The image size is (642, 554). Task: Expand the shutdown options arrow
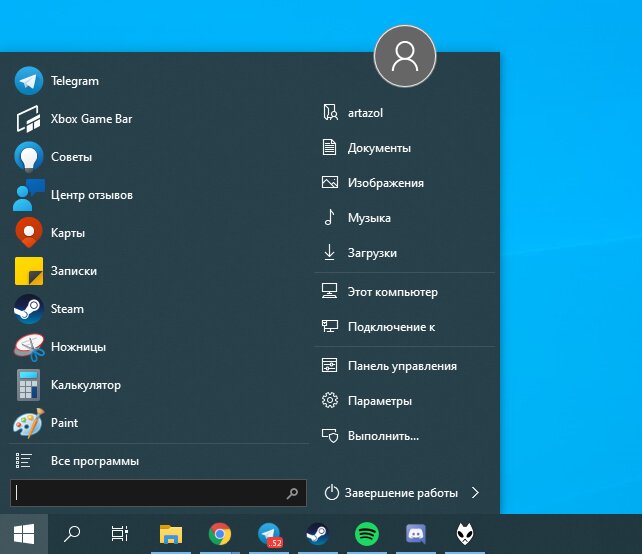[x=475, y=493]
